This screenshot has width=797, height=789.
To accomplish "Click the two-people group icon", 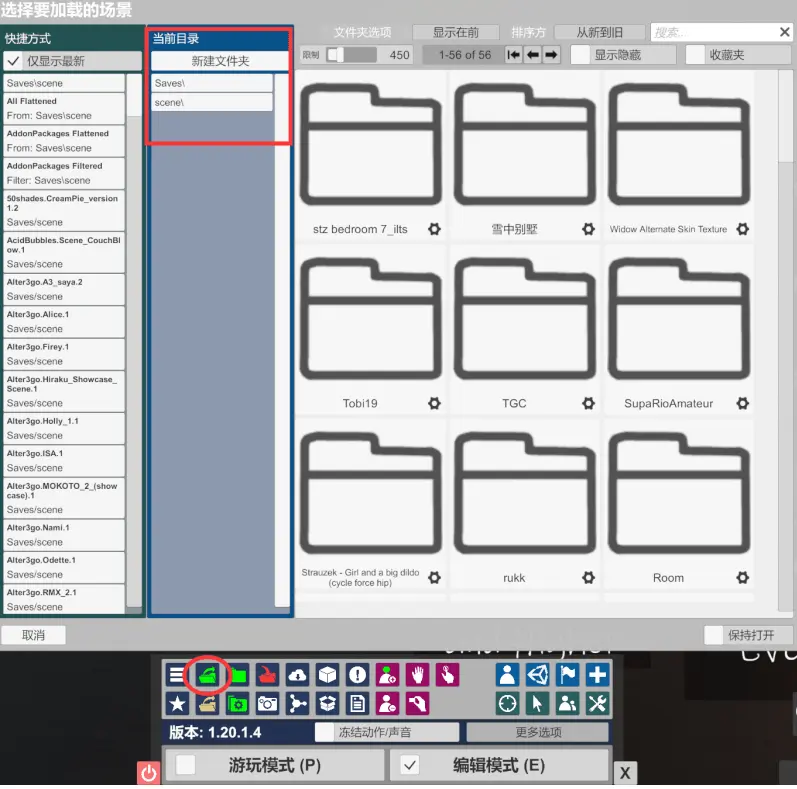I will coord(567,704).
